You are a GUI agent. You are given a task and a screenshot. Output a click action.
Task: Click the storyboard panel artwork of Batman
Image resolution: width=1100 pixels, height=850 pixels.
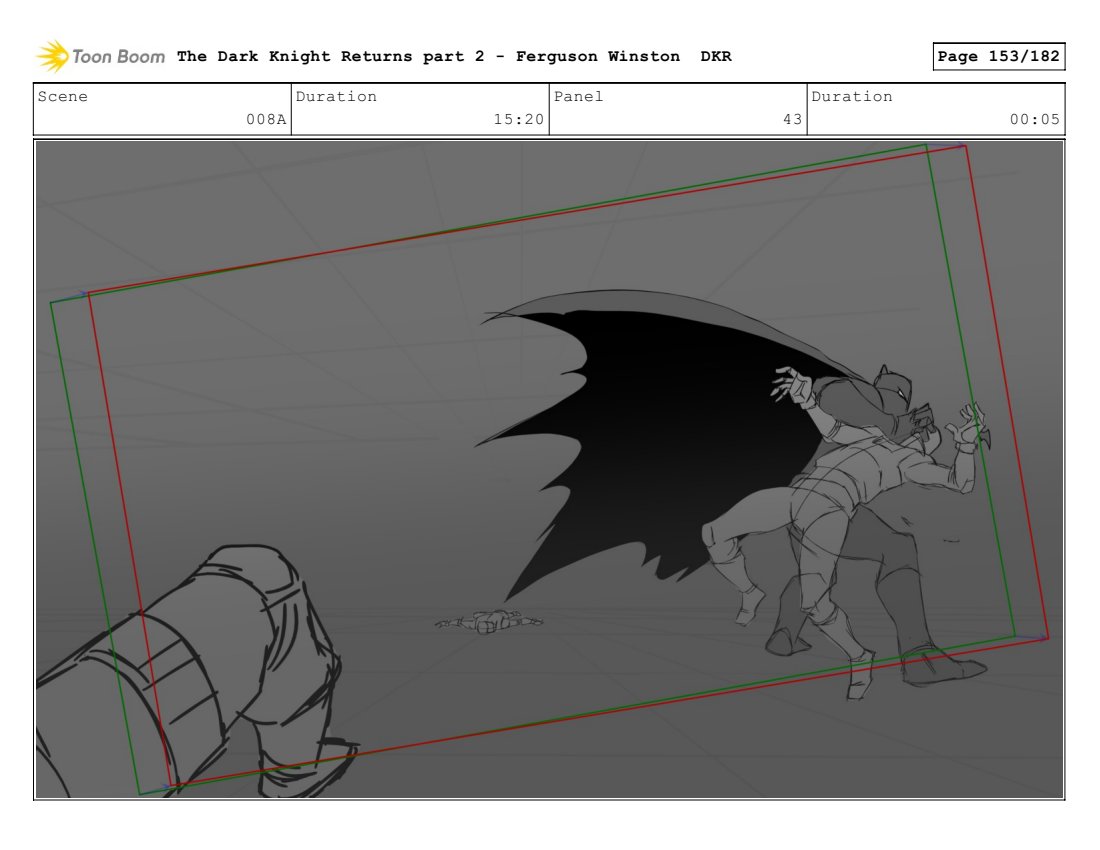[549, 469]
